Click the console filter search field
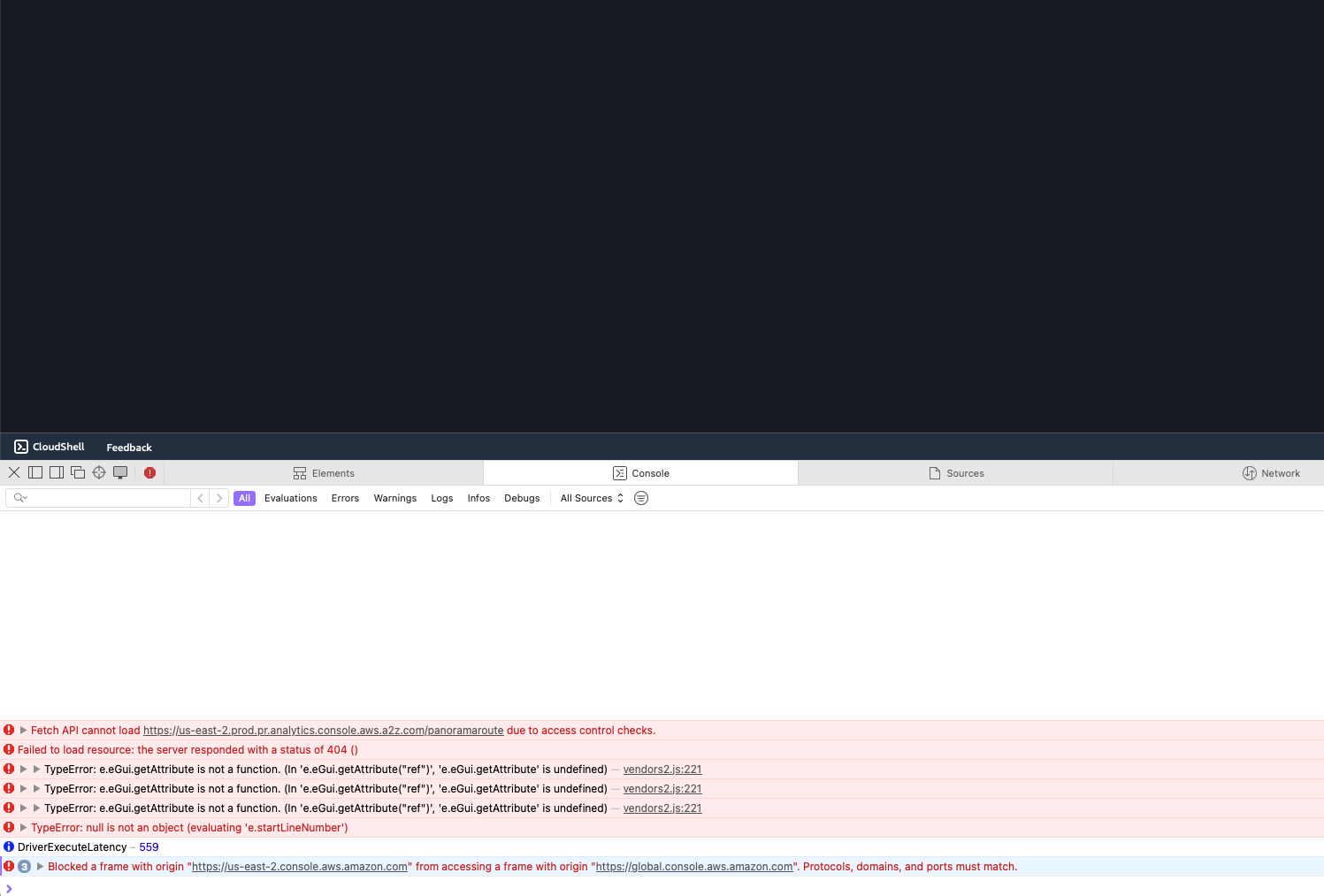1324x896 pixels. pos(106,498)
